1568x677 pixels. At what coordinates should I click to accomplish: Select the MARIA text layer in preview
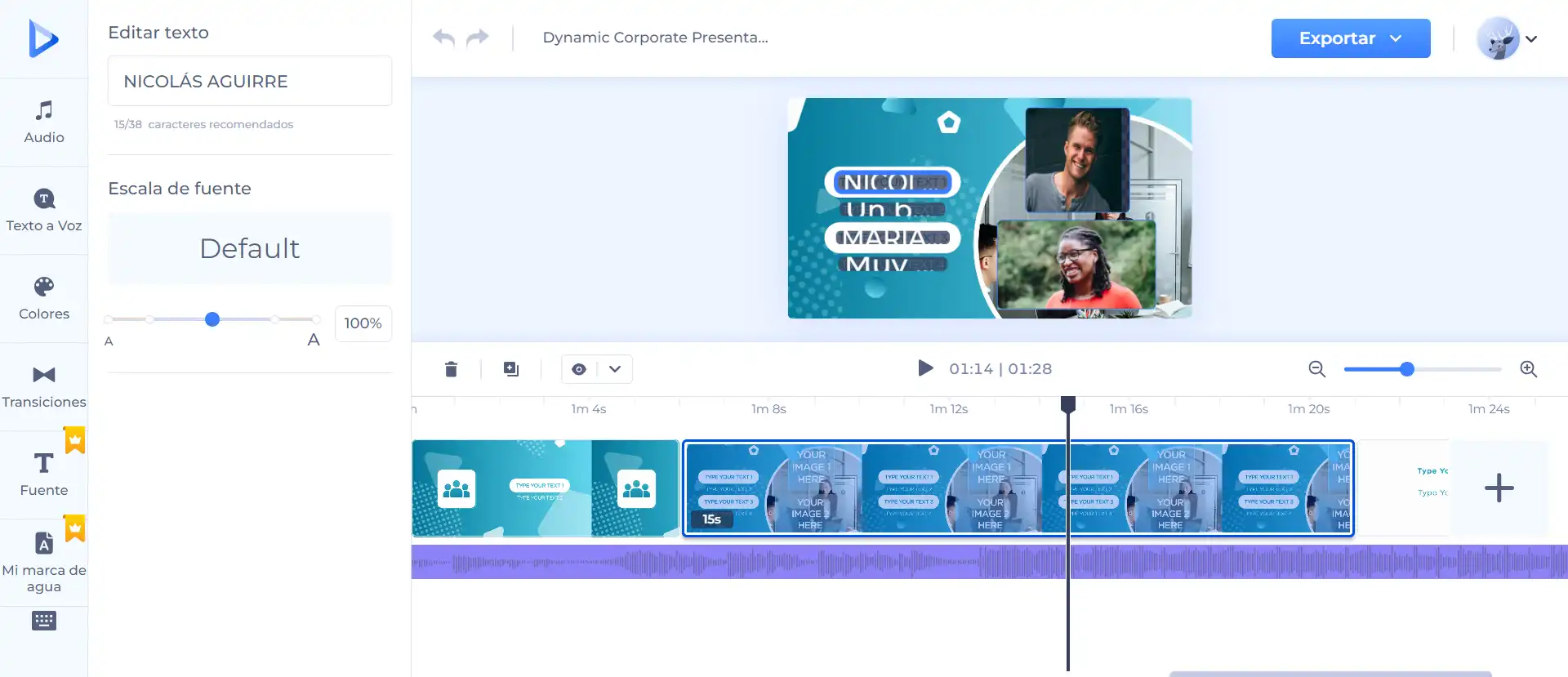(x=892, y=238)
